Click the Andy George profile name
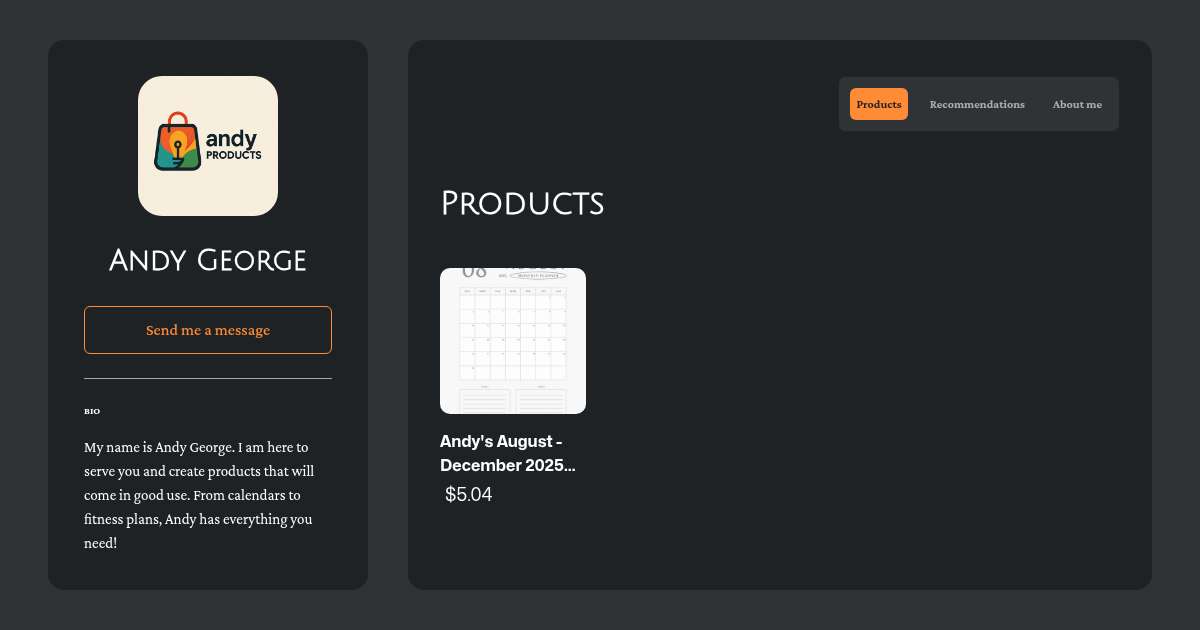 (x=208, y=261)
